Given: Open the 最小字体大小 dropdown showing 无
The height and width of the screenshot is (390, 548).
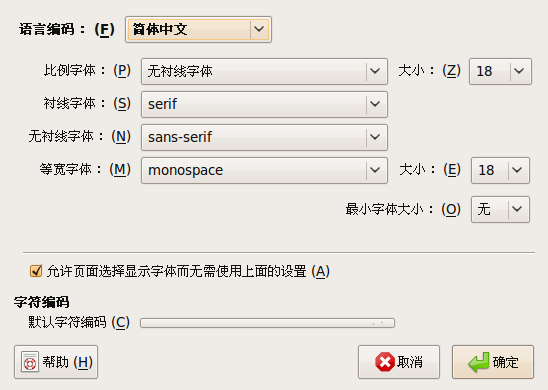Looking at the screenshot, I should point(500,209).
